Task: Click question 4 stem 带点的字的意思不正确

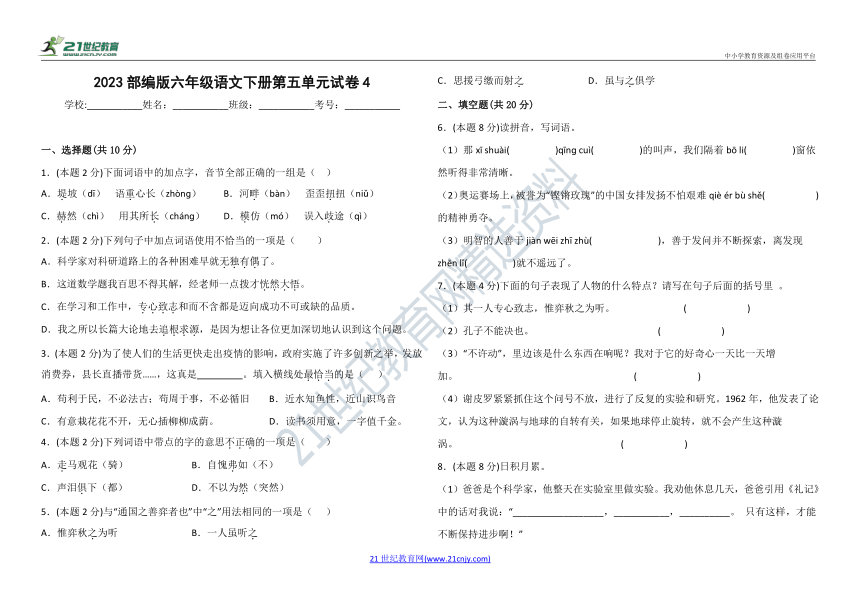Action: [186, 442]
